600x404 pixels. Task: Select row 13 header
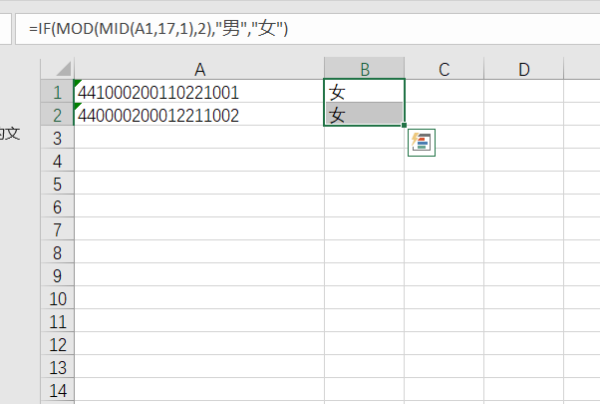point(57,367)
